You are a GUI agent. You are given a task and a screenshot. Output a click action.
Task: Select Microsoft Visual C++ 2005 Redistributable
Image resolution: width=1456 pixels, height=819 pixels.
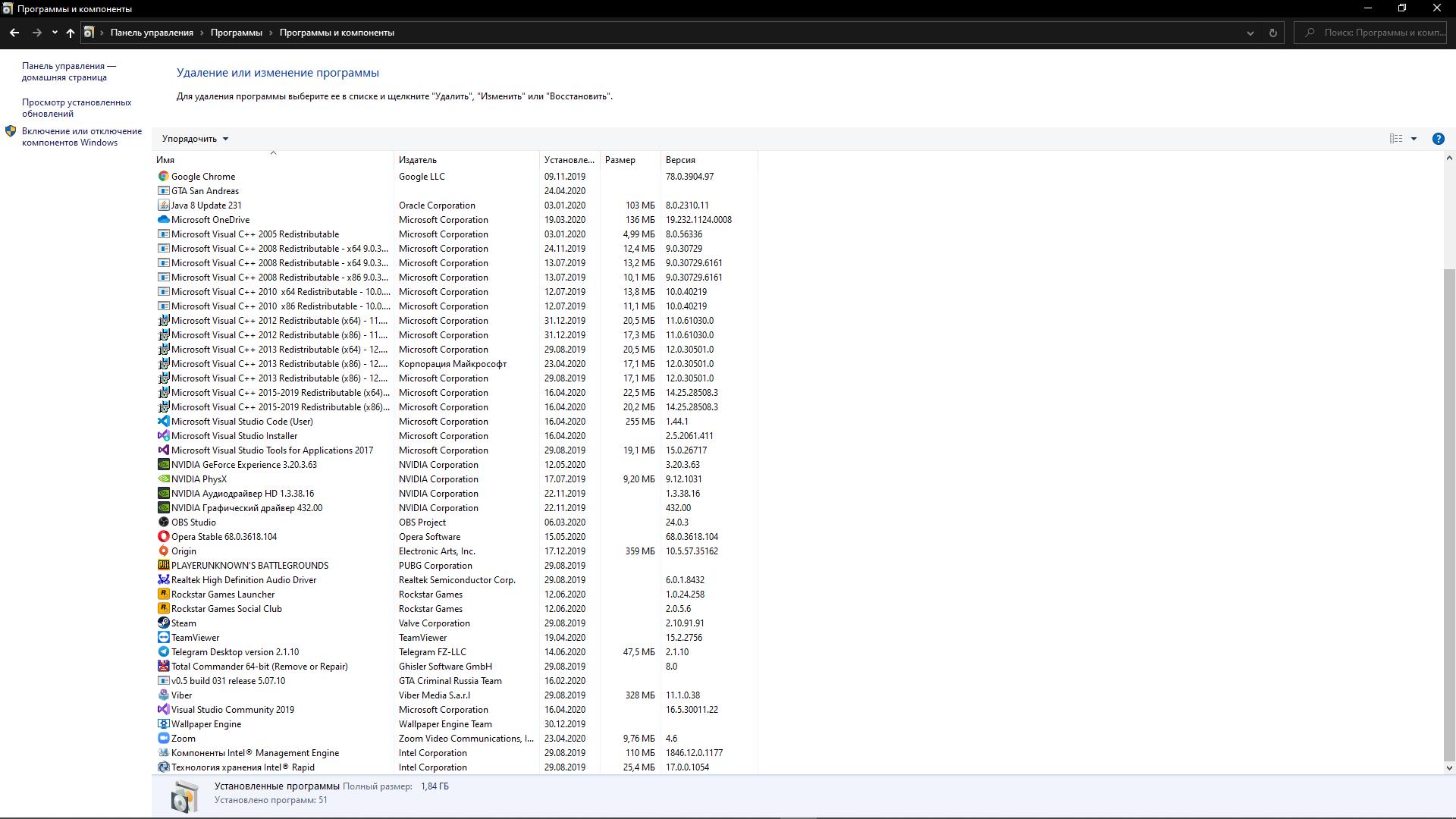click(455, 234)
